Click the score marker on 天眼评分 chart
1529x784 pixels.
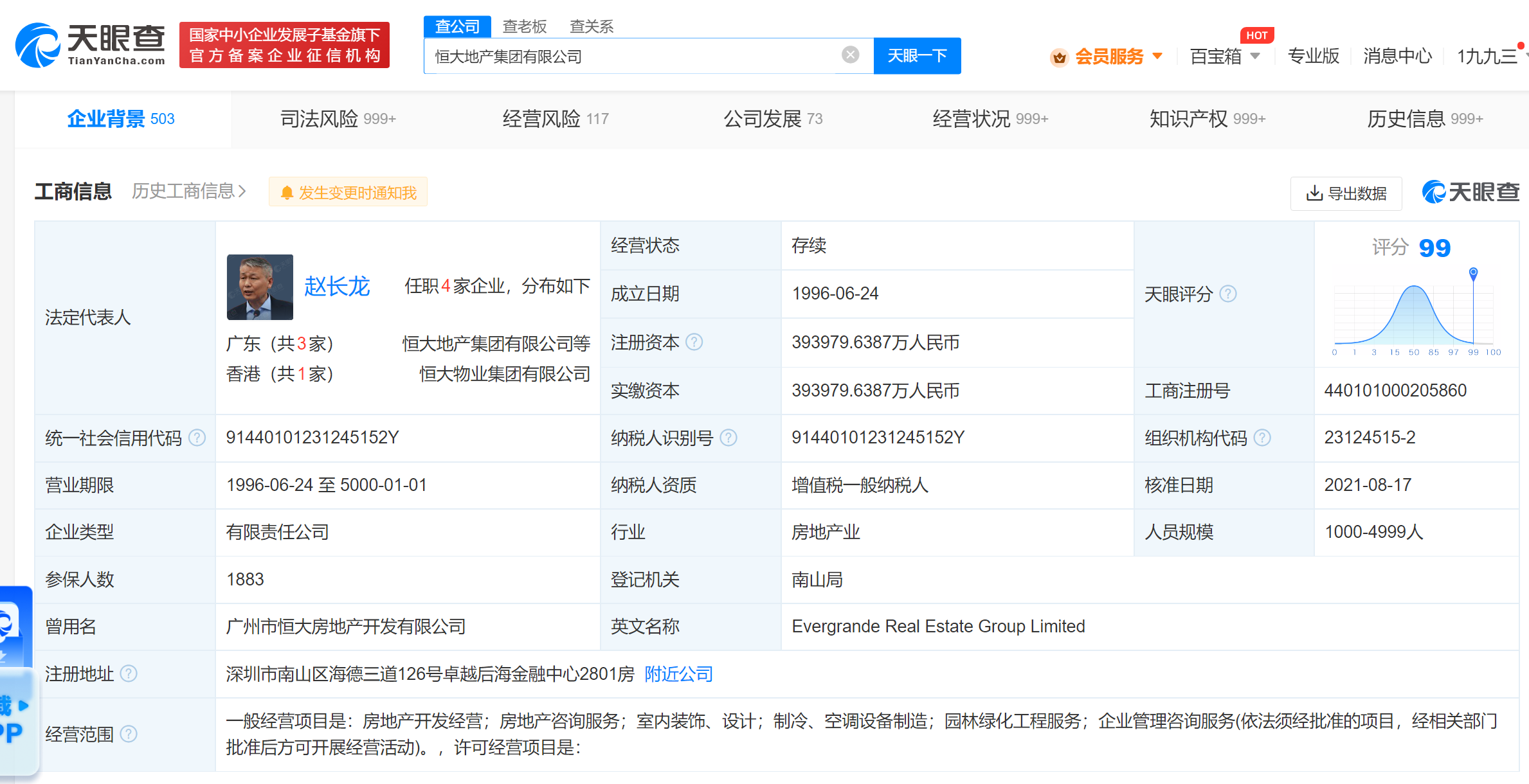(1473, 273)
